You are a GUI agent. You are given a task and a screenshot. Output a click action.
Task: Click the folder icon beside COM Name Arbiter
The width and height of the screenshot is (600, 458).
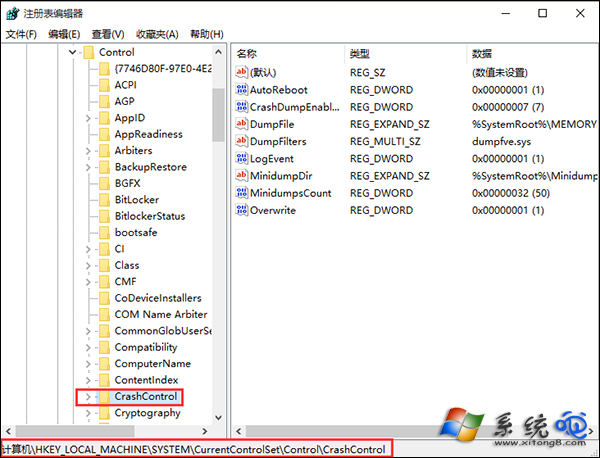click(x=104, y=315)
